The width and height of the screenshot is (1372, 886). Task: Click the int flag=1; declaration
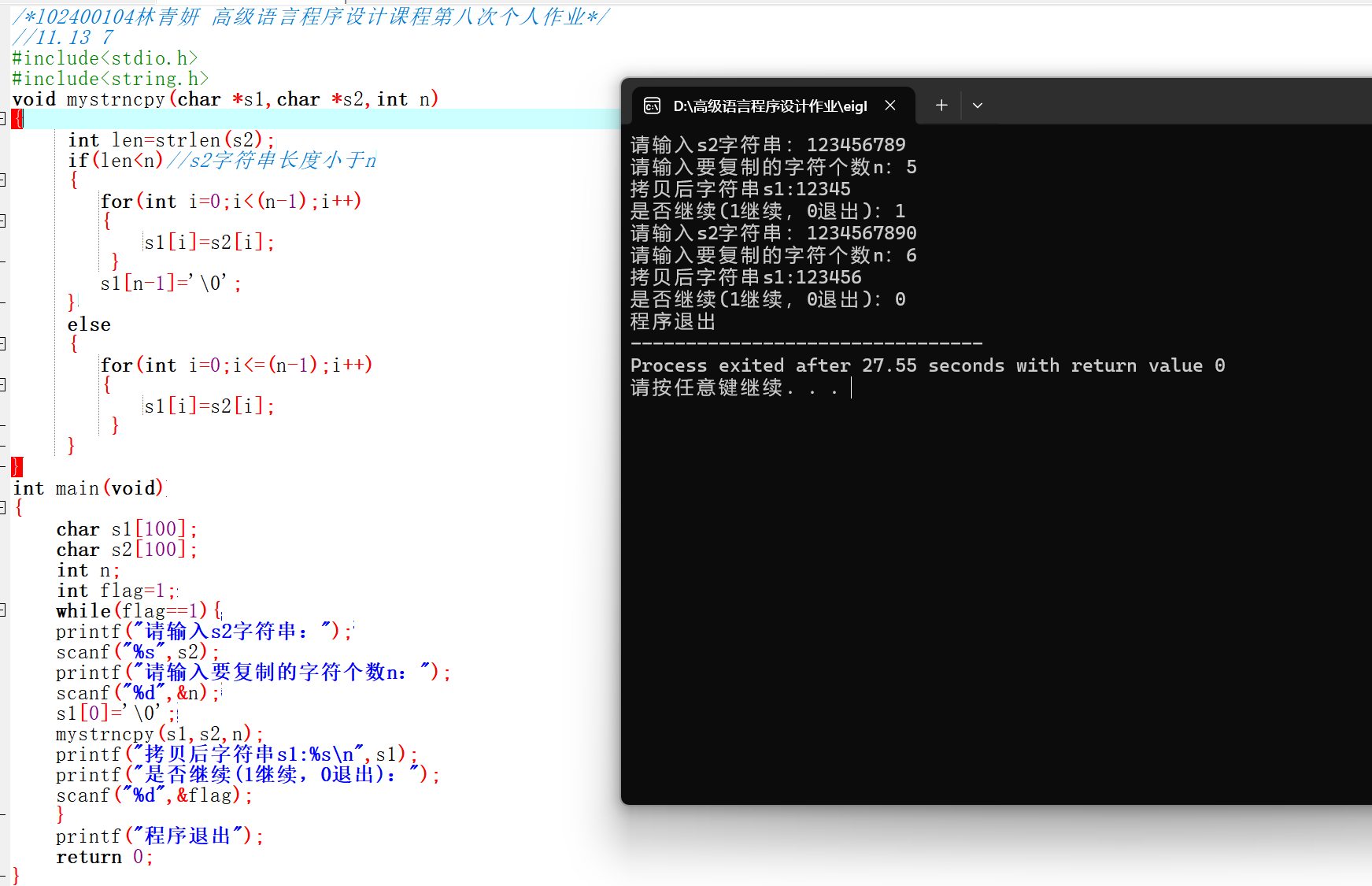(116, 590)
